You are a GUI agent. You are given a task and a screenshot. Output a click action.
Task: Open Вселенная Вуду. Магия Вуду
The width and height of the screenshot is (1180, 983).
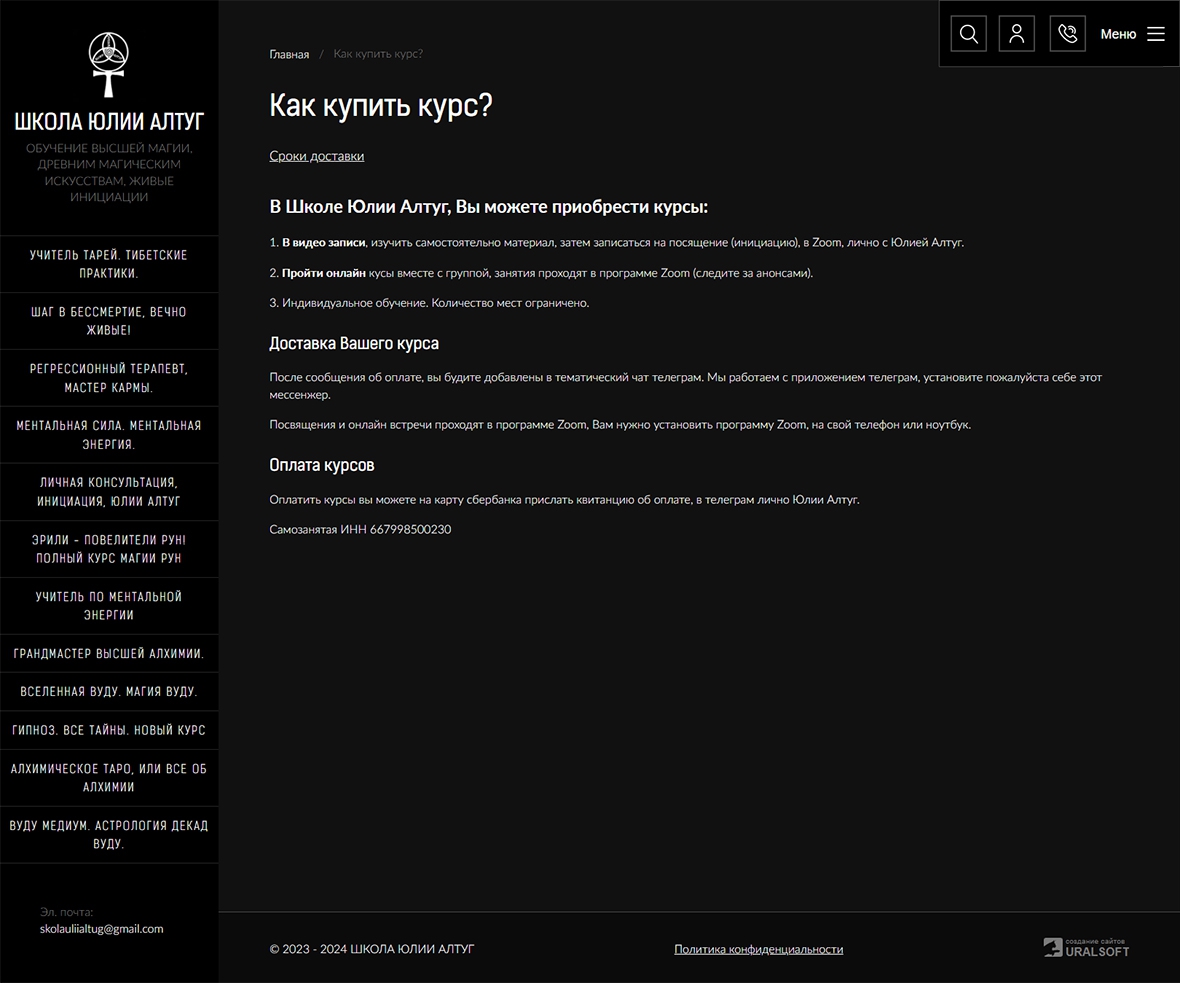pos(109,692)
